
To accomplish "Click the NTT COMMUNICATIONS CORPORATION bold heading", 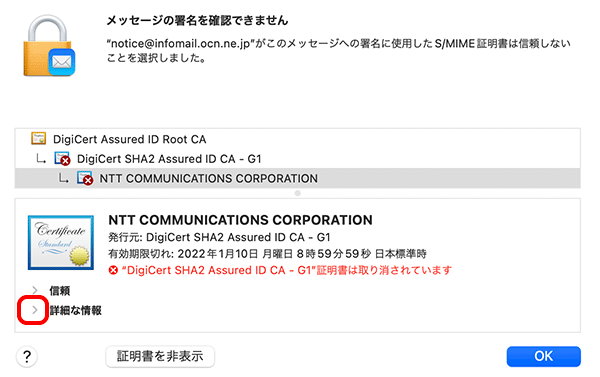I will point(240,220).
